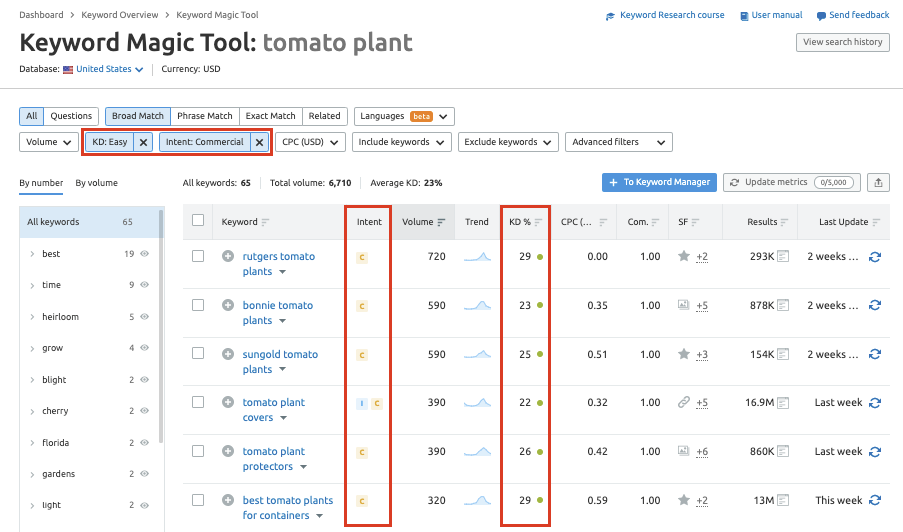Viewport: 903px width, 532px height.
Task: Check the bonnie tomato plants row
Action: coord(198,305)
